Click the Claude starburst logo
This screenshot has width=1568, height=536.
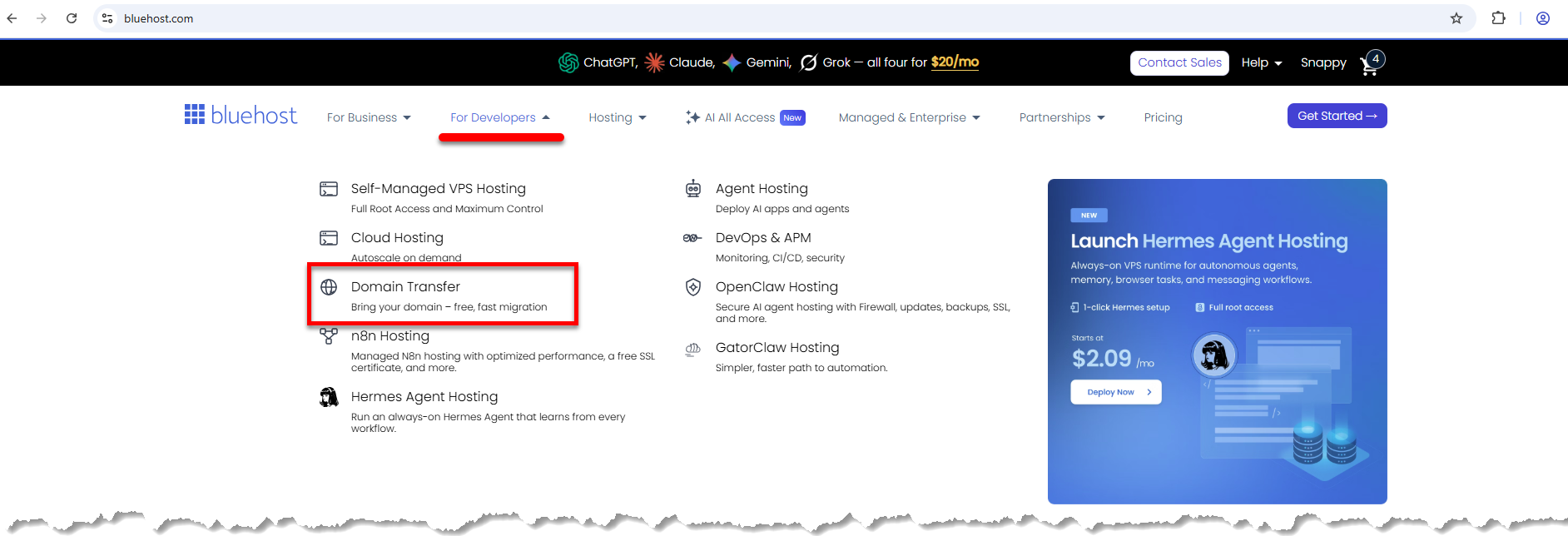(655, 62)
